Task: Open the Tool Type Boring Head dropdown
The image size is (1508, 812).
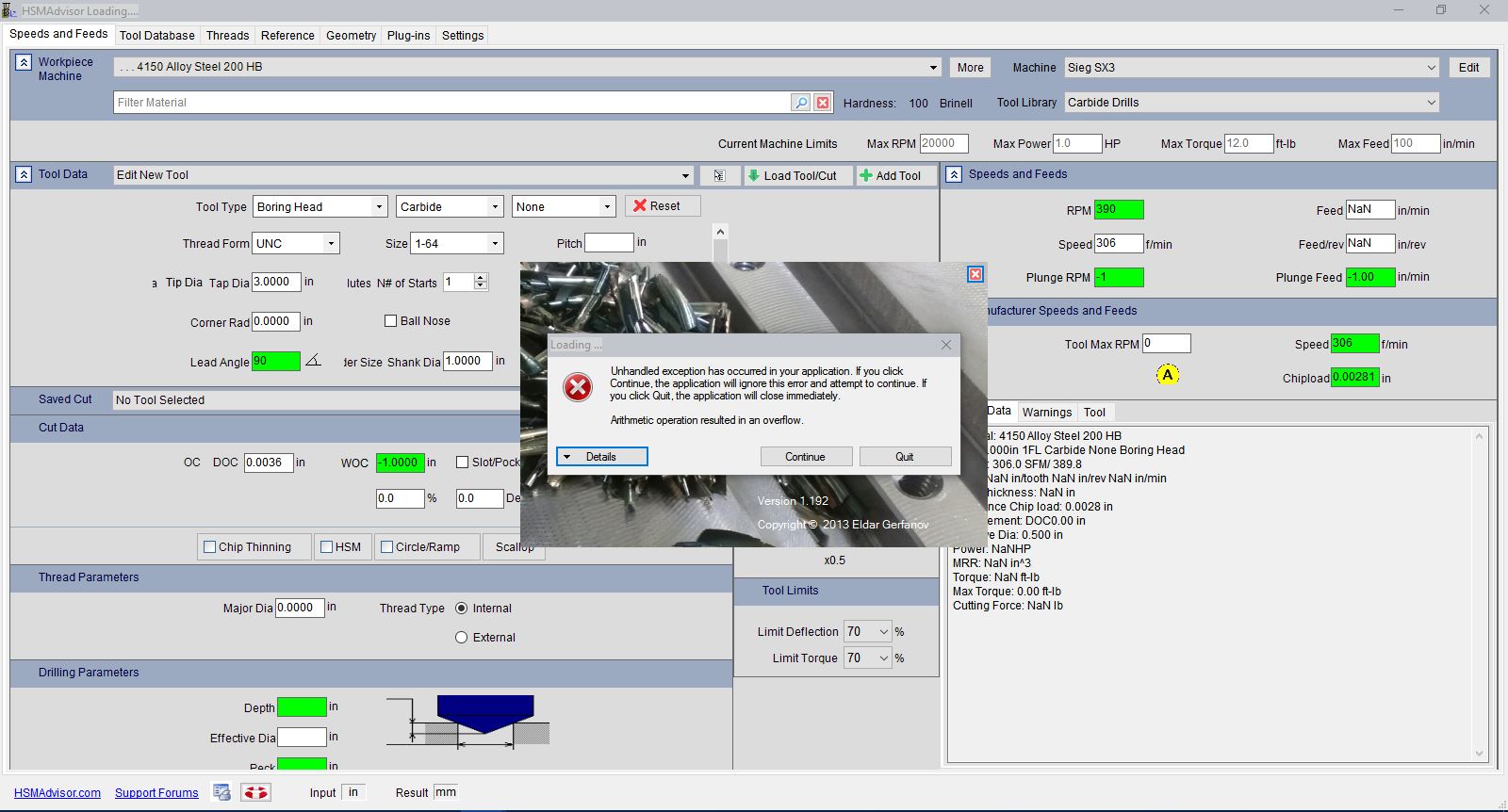Action: 379,207
